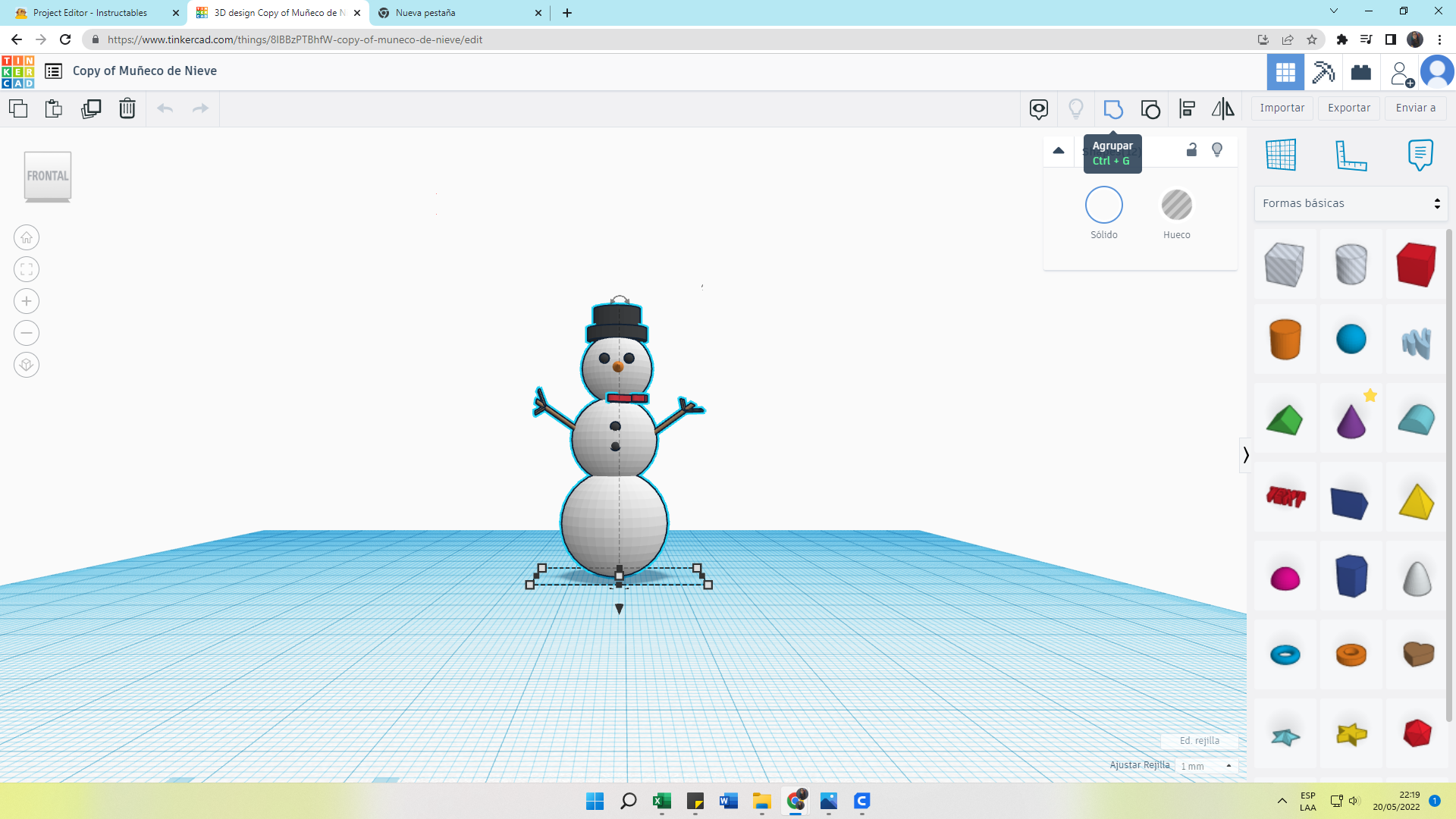Screen dimensions: 1456x819
Task: Toggle the lock editing icon
Action: coord(1191,150)
